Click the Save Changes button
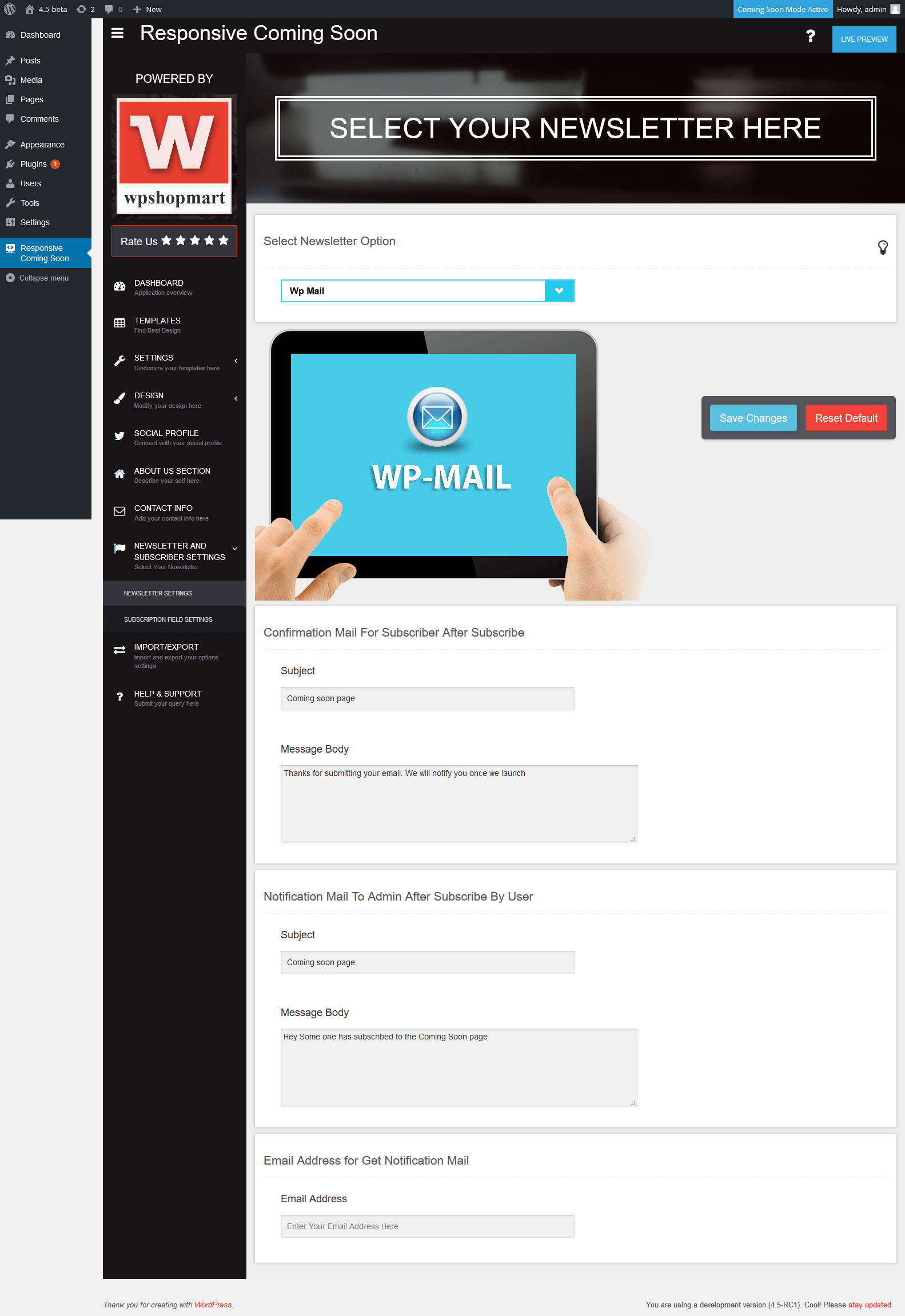Viewport: 905px width, 1316px height. tap(753, 418)
